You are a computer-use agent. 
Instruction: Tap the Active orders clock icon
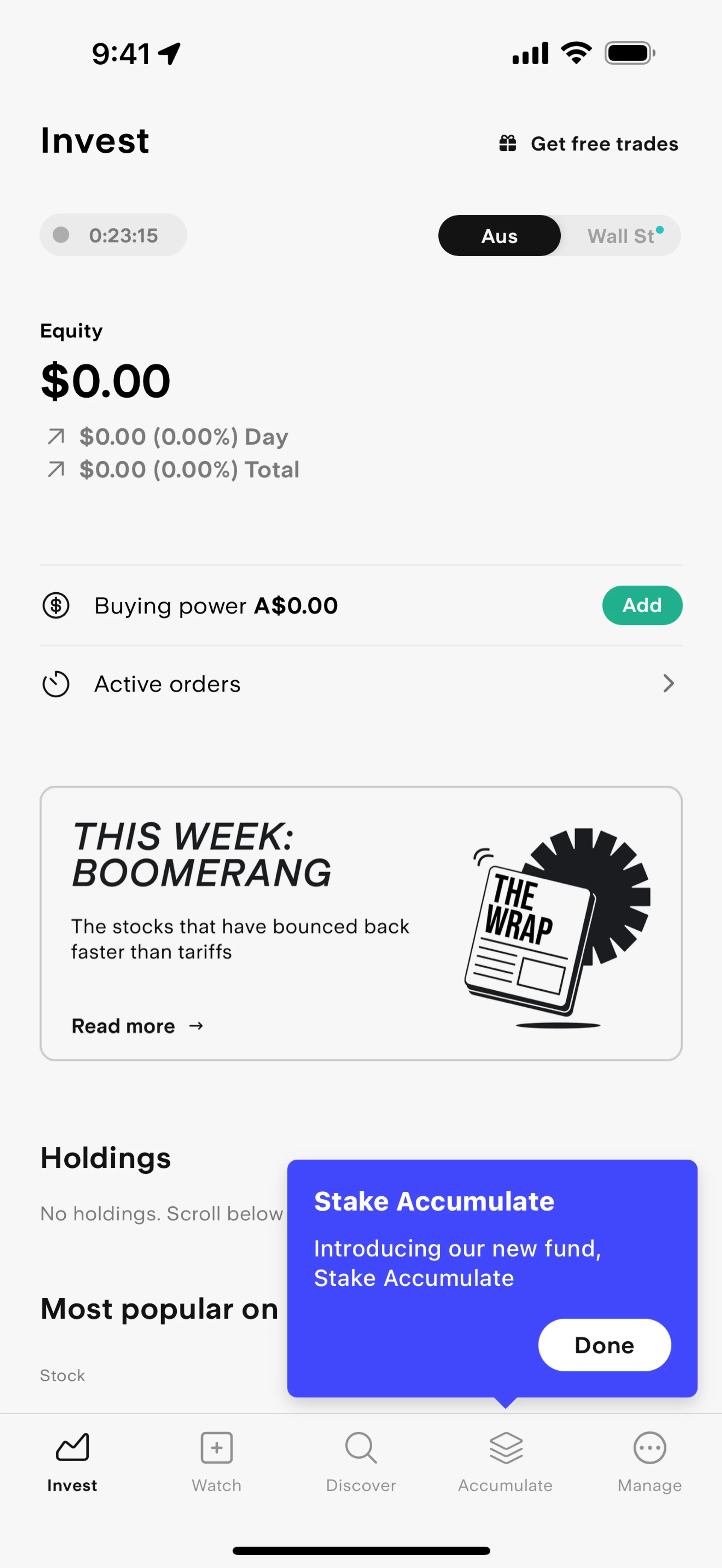(56, 684)
